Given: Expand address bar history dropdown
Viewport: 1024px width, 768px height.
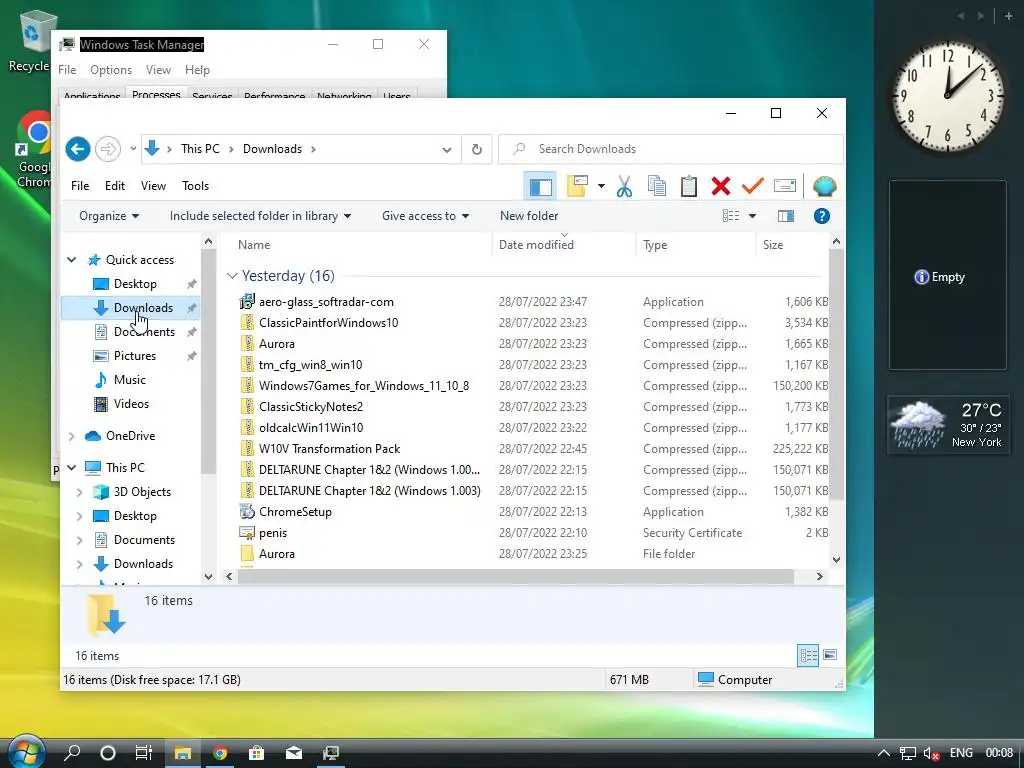Looking at the screenshot, I should 447,150.
